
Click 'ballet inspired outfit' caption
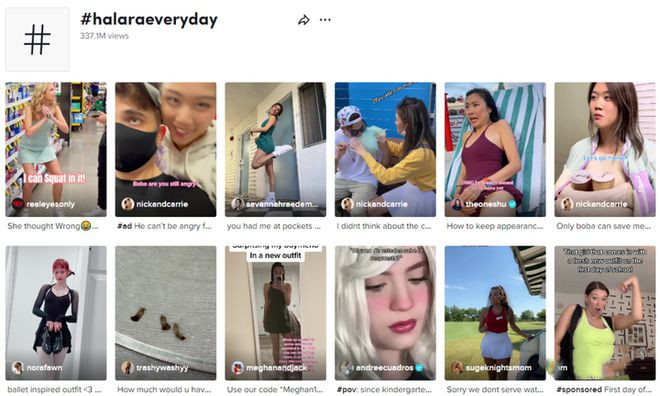click(x=54, y=390)
